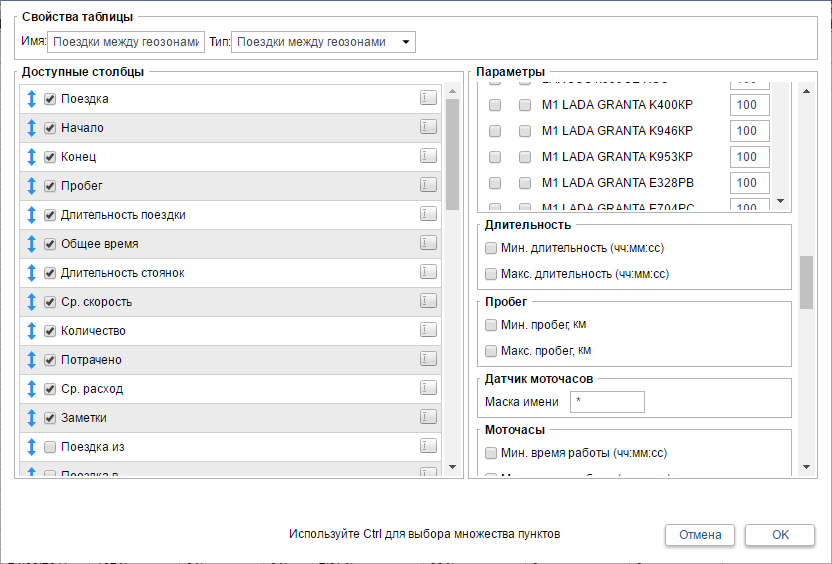
Task: Click the rename icon for Потрачено column
Action: tap(428, 359)
